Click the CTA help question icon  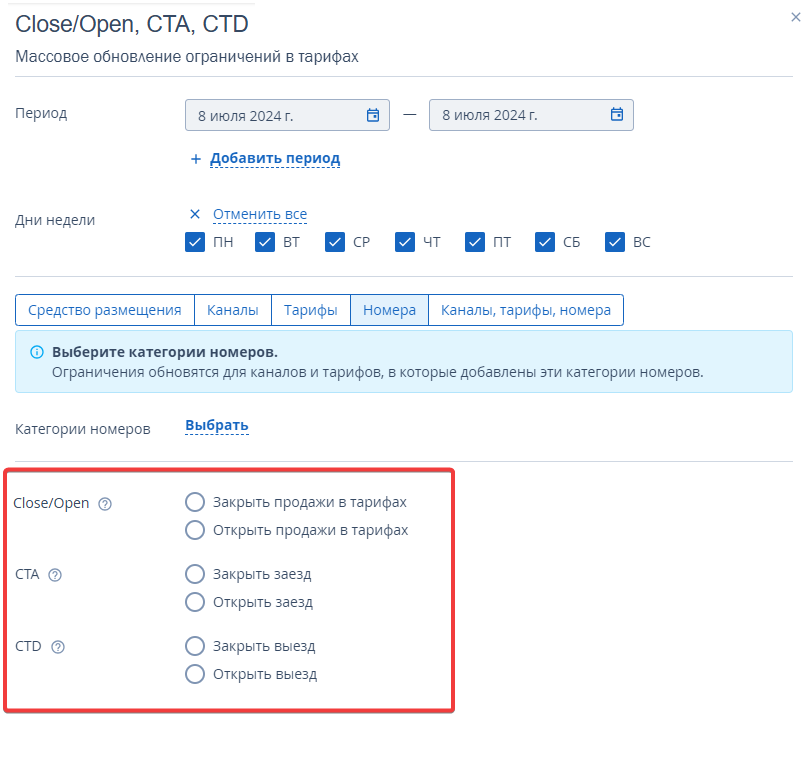[x=55, y=575]
